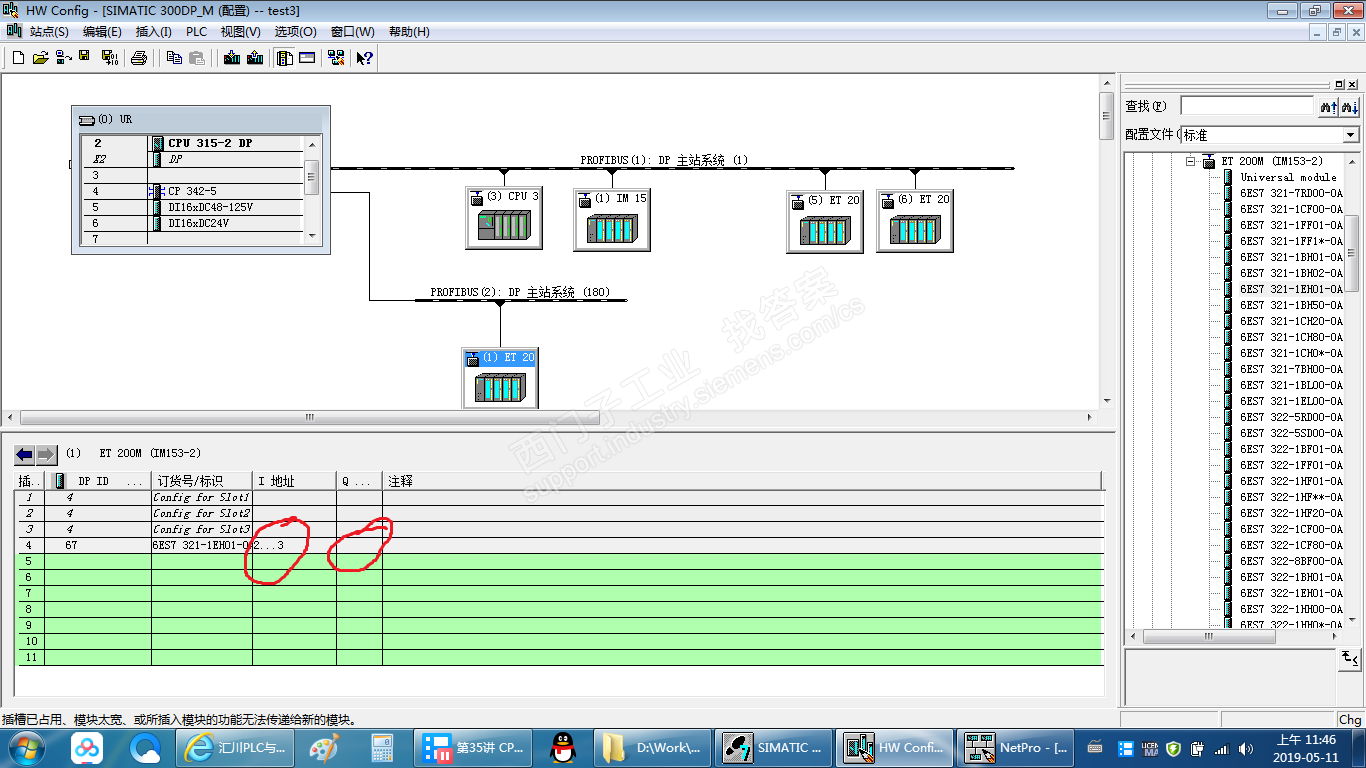Select the (6) ET 20 station icon
Image resolution: width=1366 pixels, height=768 pixels.
click(915, 221)
